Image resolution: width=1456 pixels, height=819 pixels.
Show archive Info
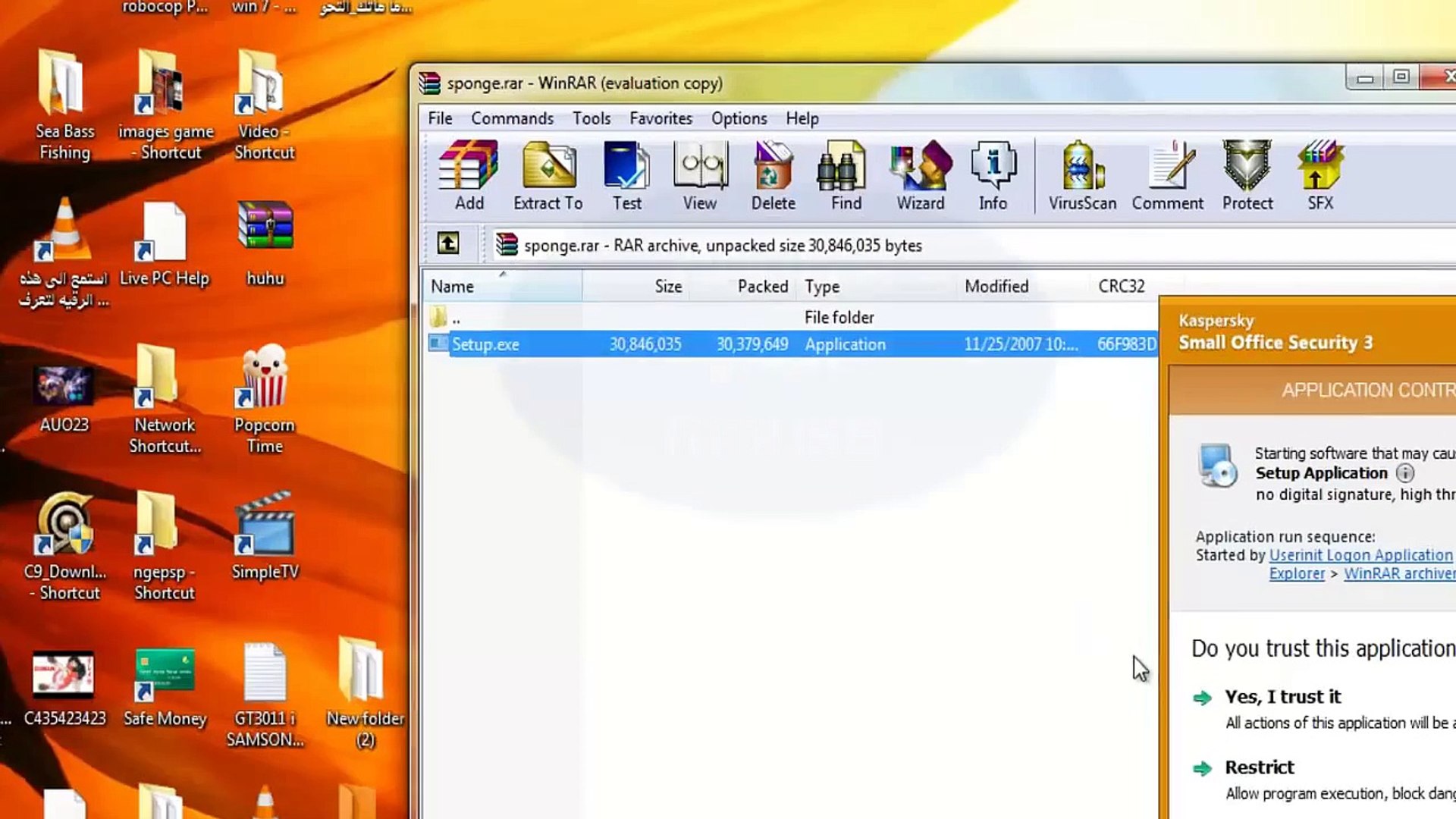coord(993,175)
